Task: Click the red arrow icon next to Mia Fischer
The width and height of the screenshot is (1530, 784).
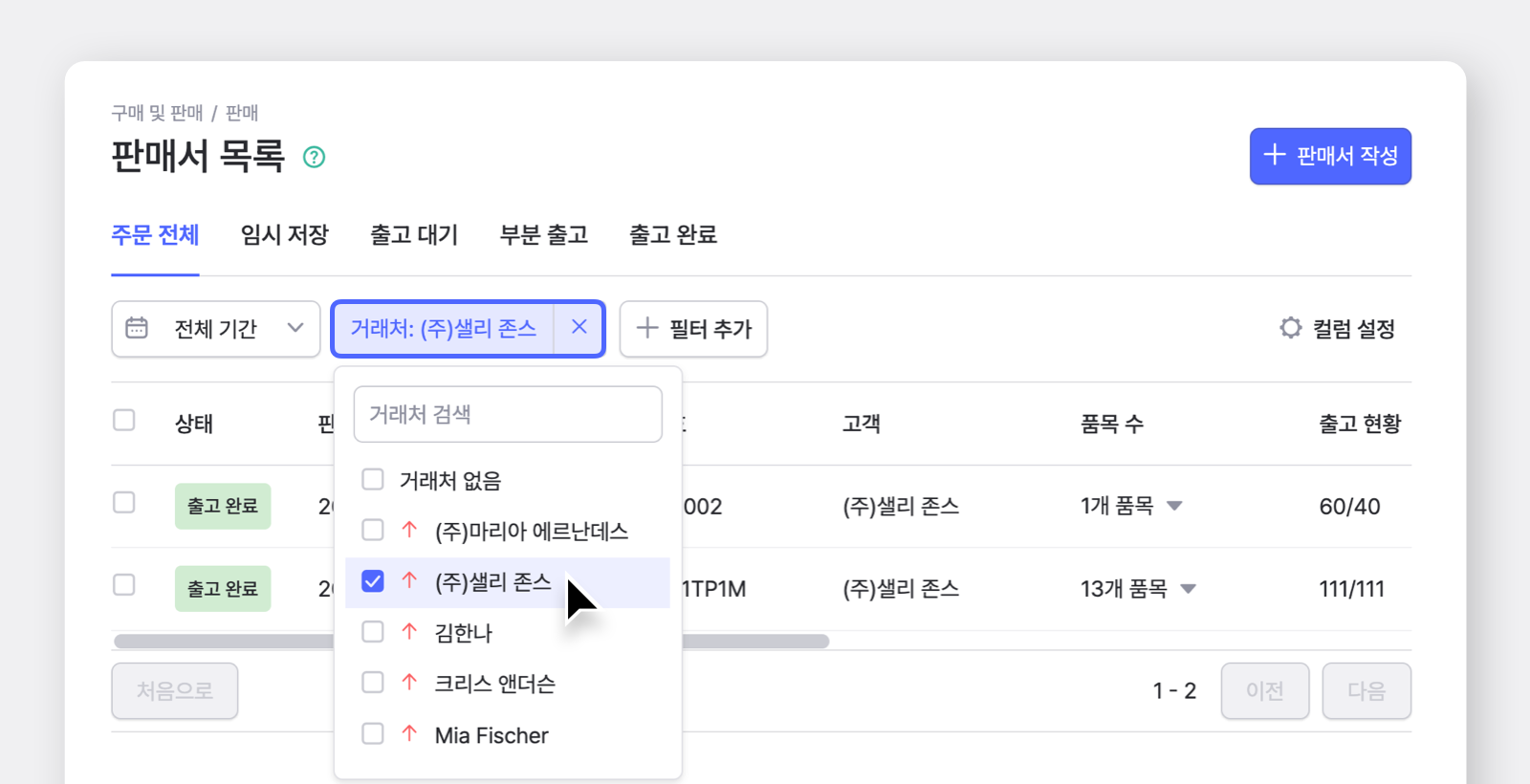Action: click(x=409, y=733)
